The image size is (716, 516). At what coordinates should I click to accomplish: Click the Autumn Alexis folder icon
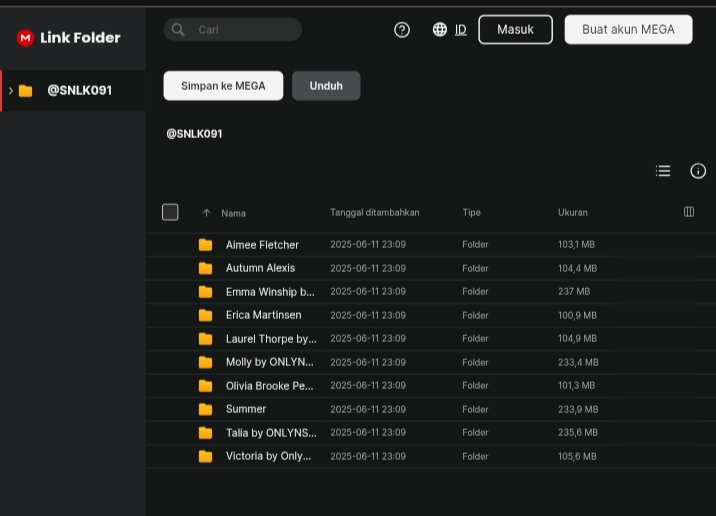point(205,268)
